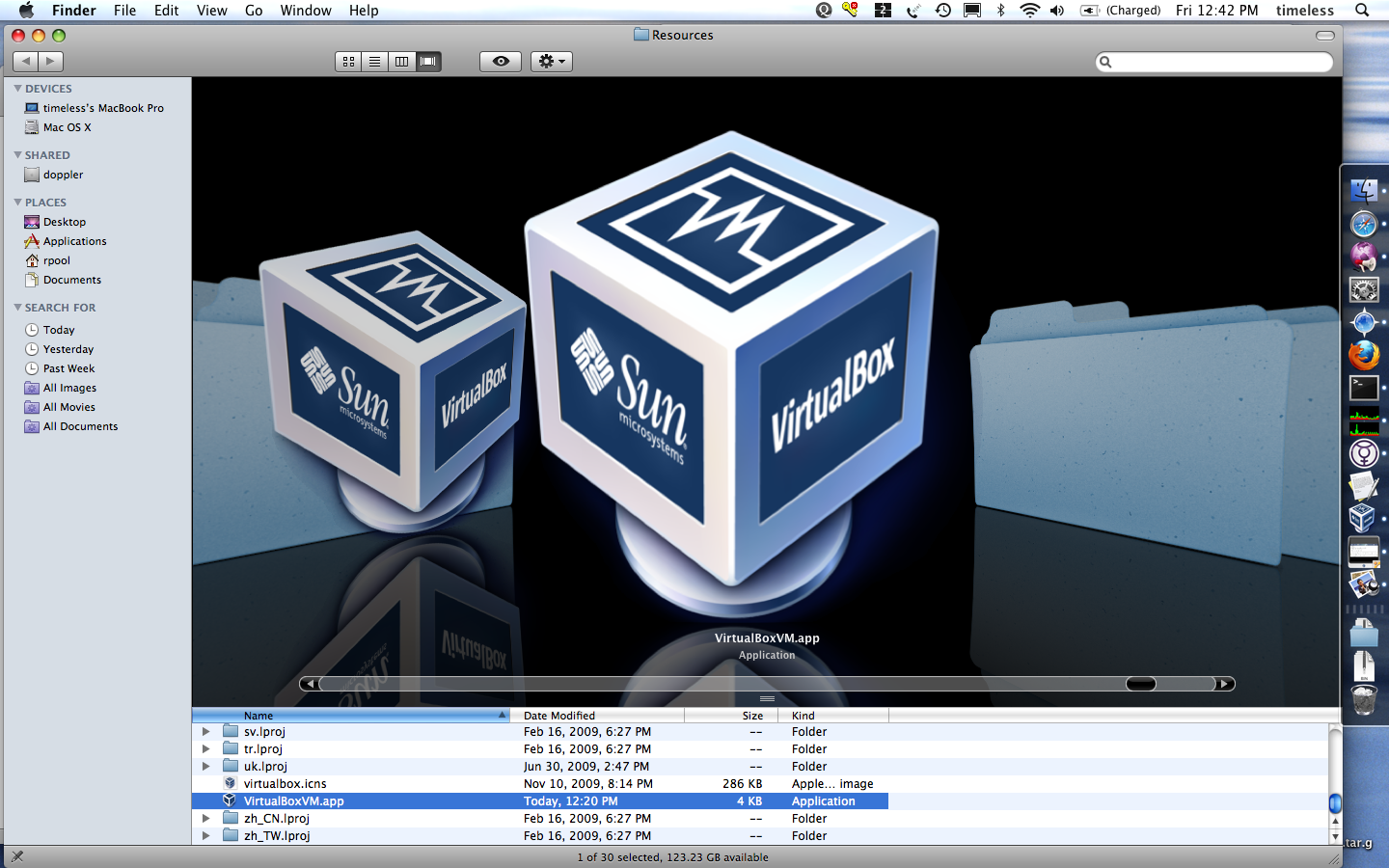Expand the sv.lproj folder disclosure triangle
The width and height of the screenshot is (1389, 868).
tap(205, 732)
